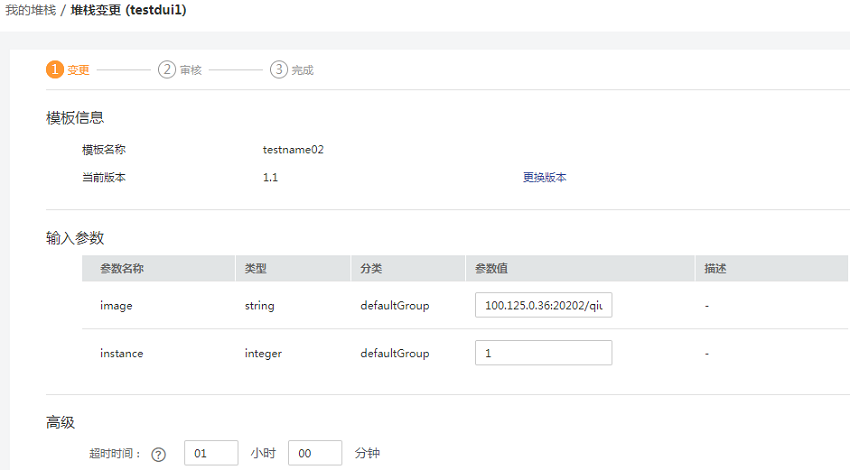Click the 堆栈变更 (testdui1) breadcrumb title

[x=128, y=10]
